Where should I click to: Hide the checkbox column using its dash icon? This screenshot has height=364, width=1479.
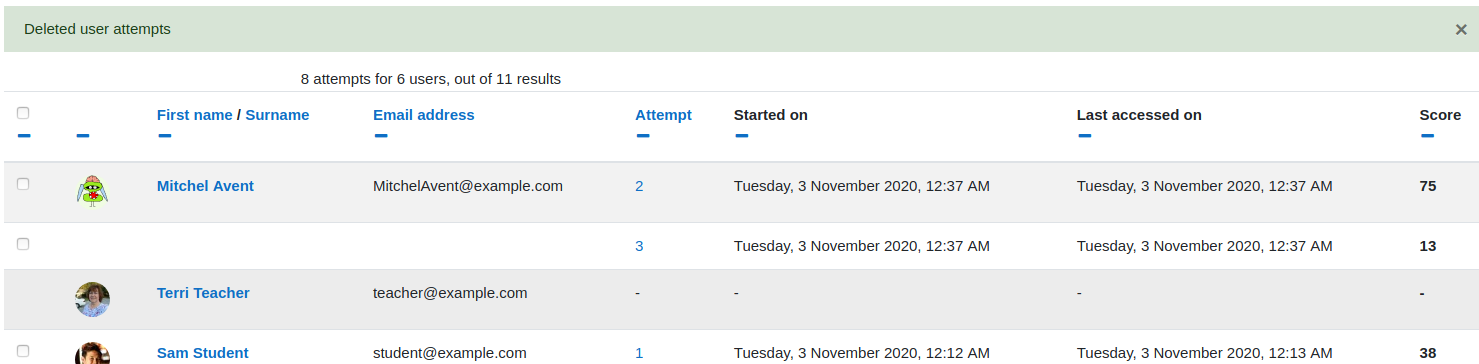click(25, 136)
